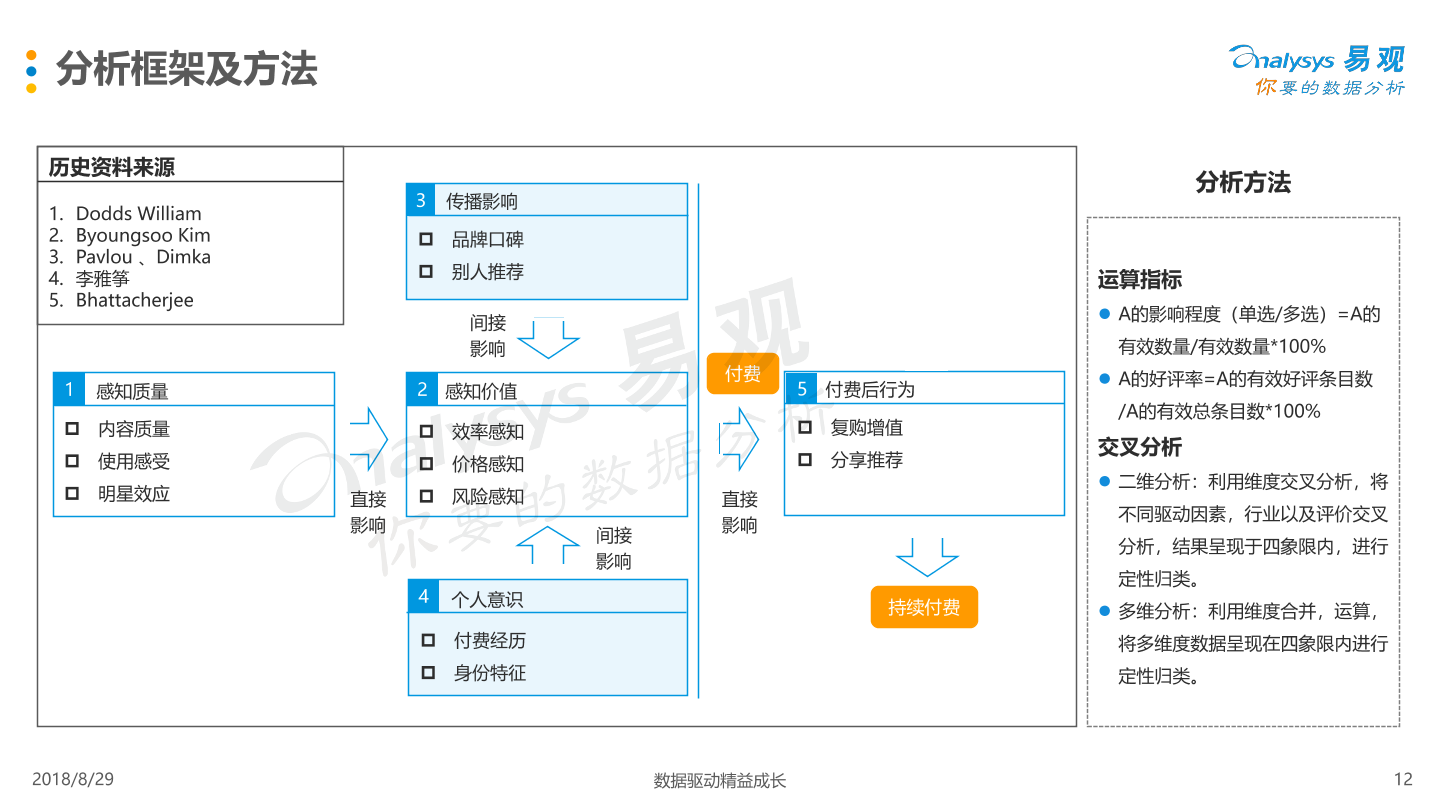Click the Analysys 易观 logo

coord(1317,71)
